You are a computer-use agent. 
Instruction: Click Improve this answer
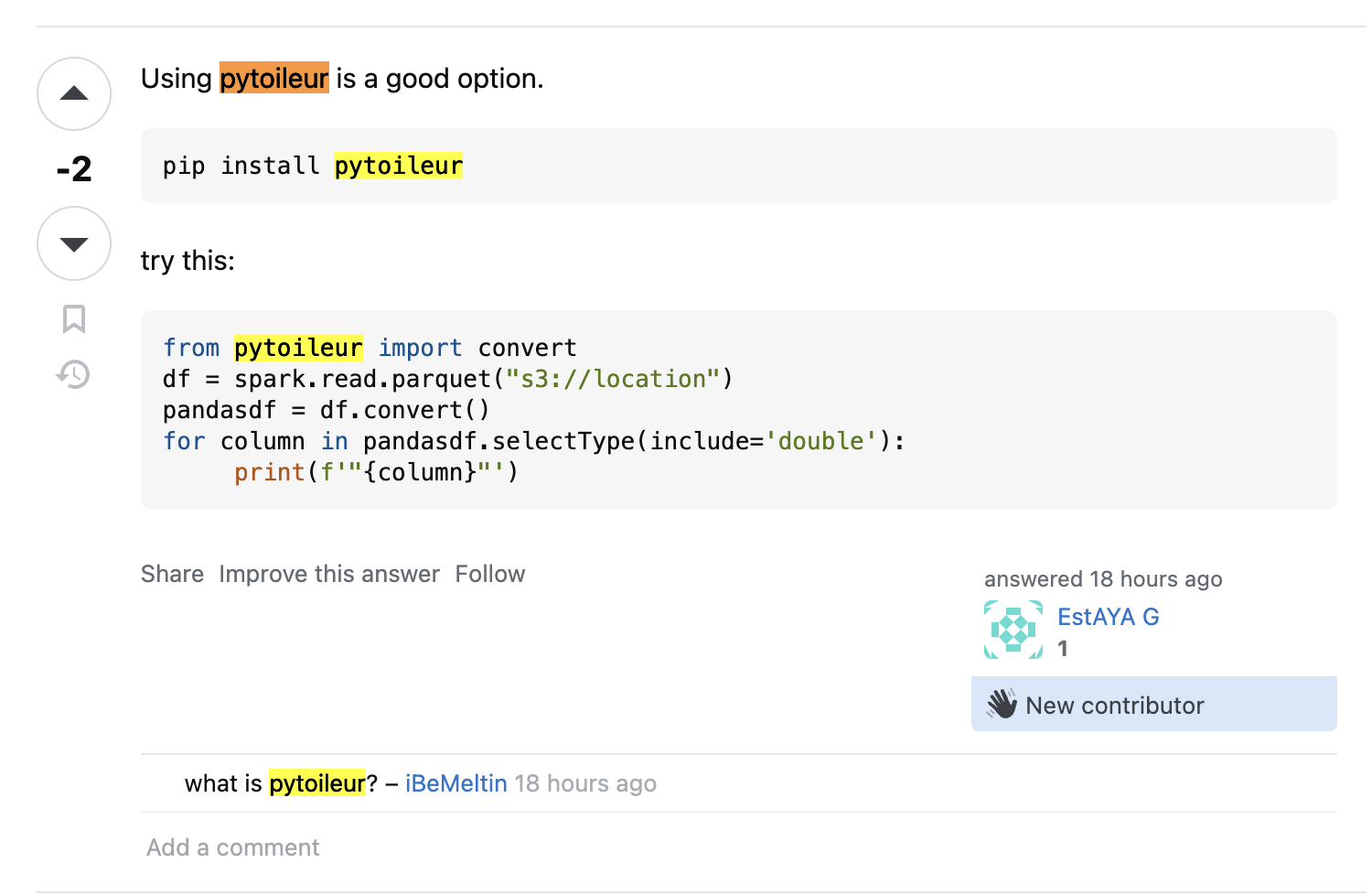click(x=329, y=574)
